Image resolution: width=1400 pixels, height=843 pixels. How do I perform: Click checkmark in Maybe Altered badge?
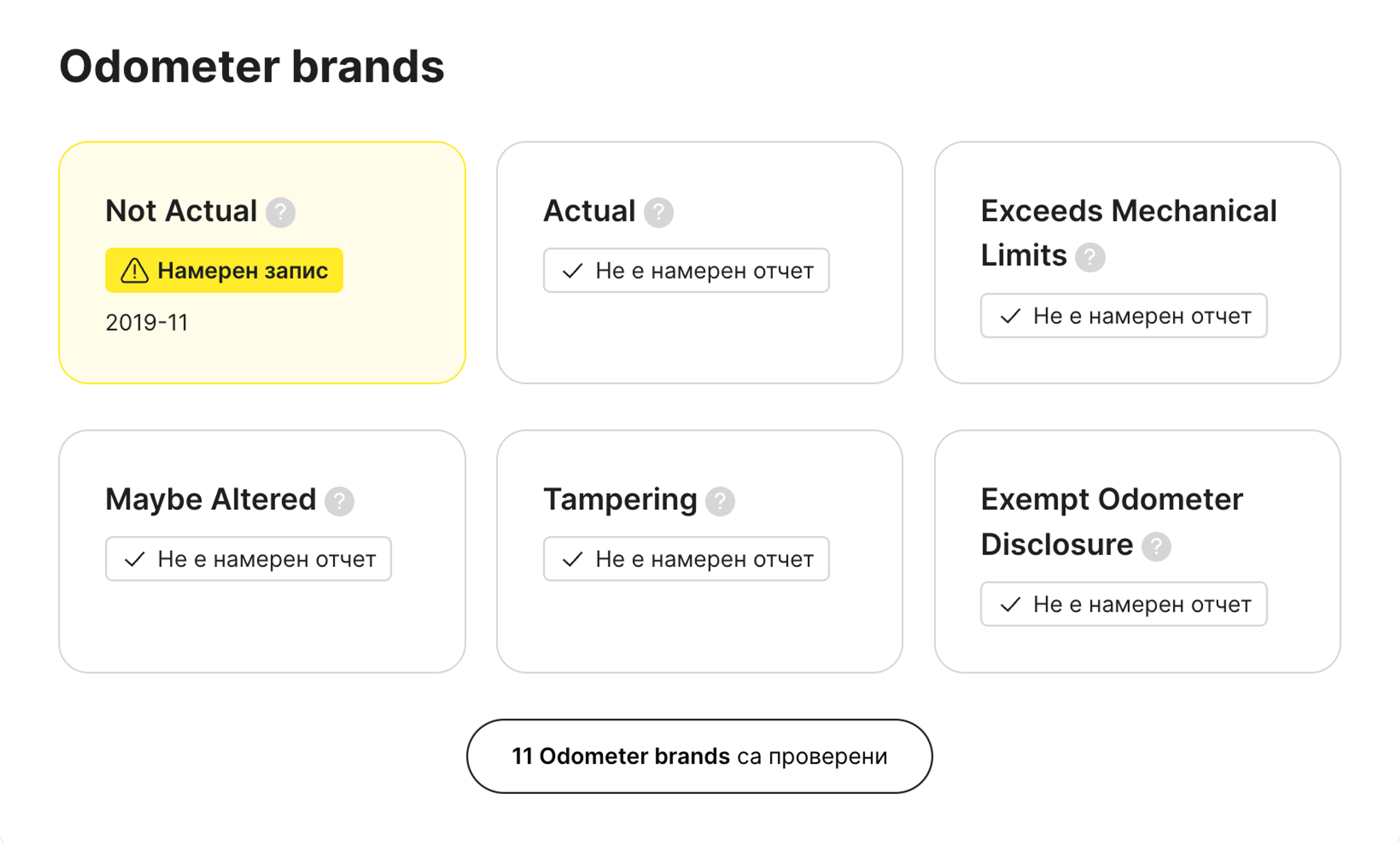click(135, 559)
